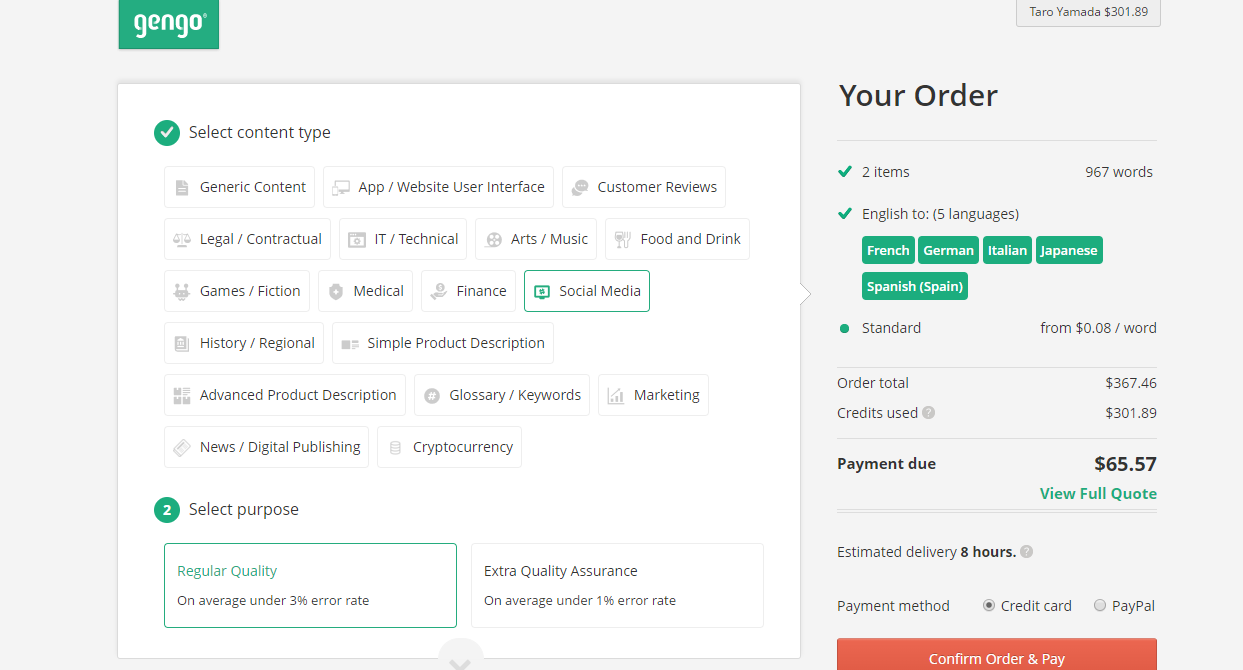Click the "English to: (5 languages)" line
Viewport: 1243px width, 670px height.
point(940,214)
